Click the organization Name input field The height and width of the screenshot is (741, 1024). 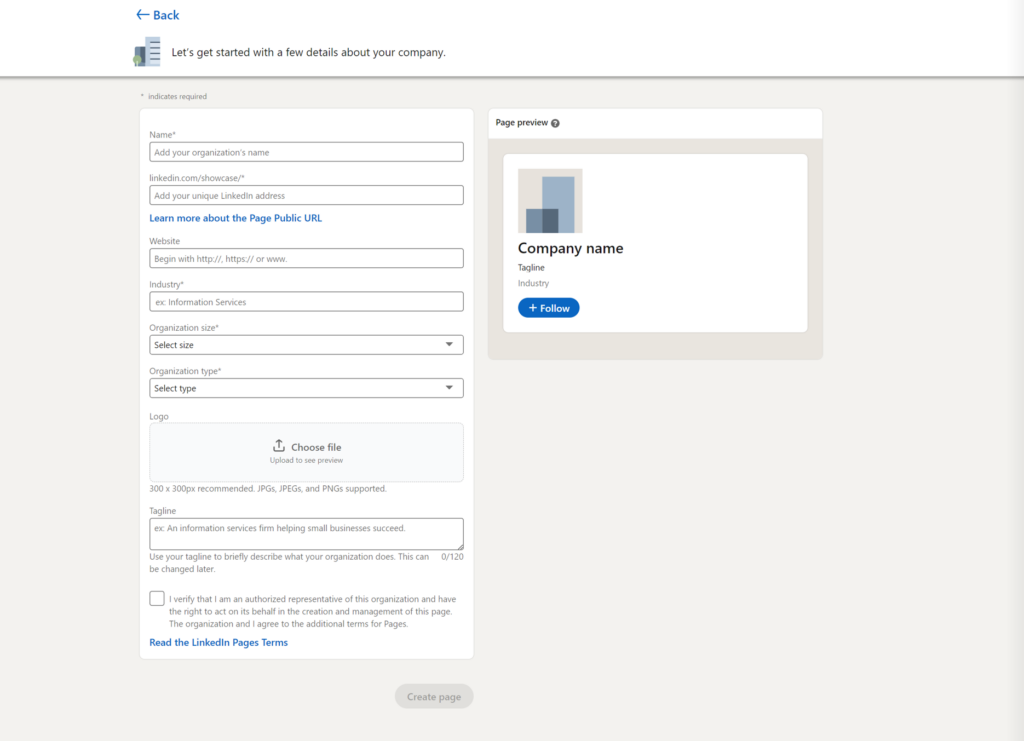[306, 151]
